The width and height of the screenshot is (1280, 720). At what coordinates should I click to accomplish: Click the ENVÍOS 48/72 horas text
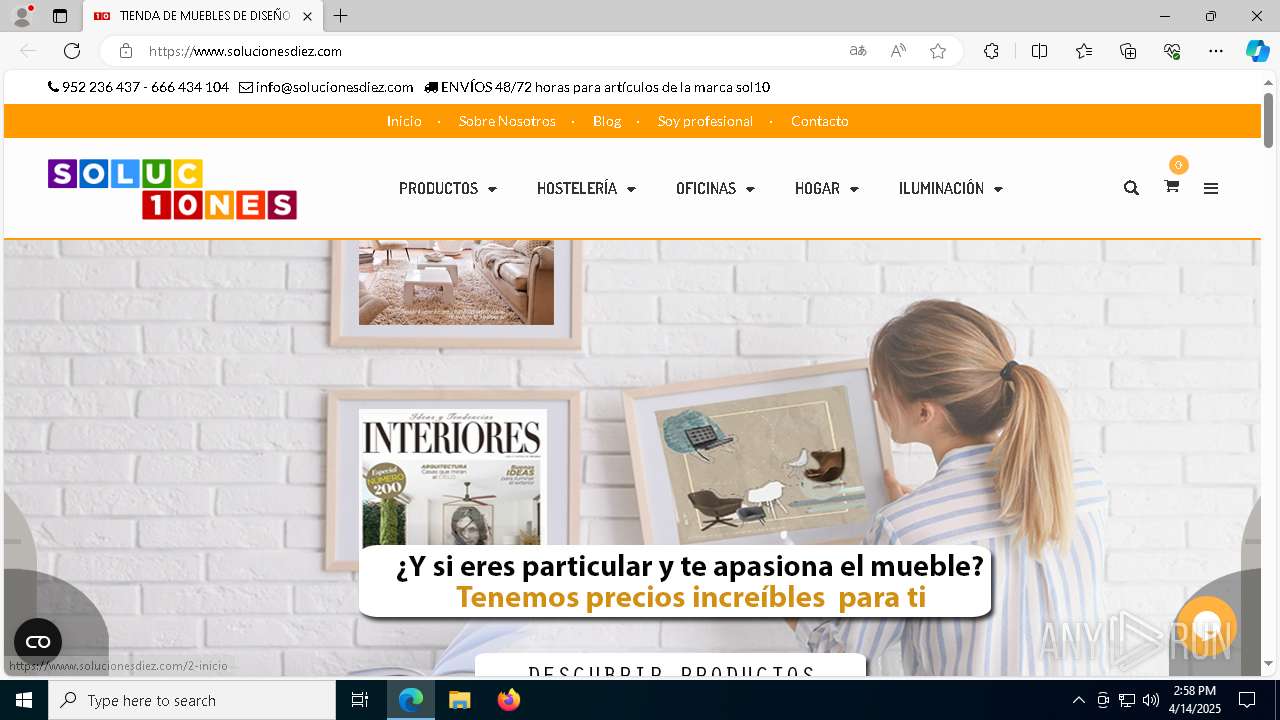click(604, 87)
